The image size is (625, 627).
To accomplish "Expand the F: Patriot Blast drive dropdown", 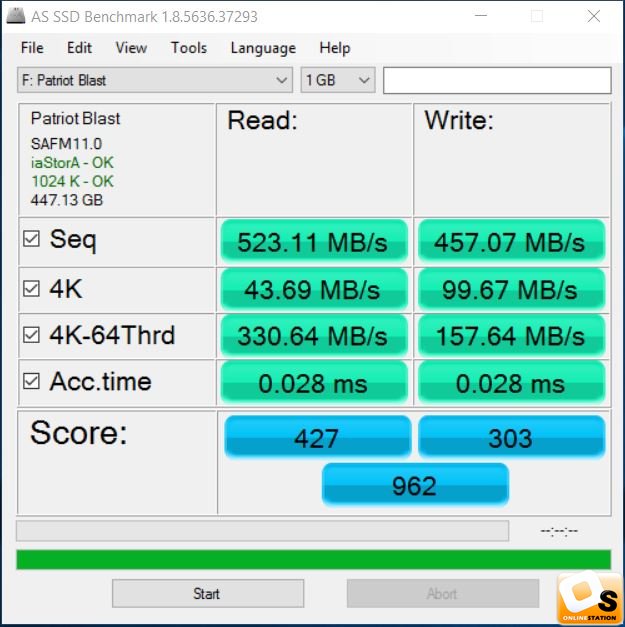I will click(155, 80).
